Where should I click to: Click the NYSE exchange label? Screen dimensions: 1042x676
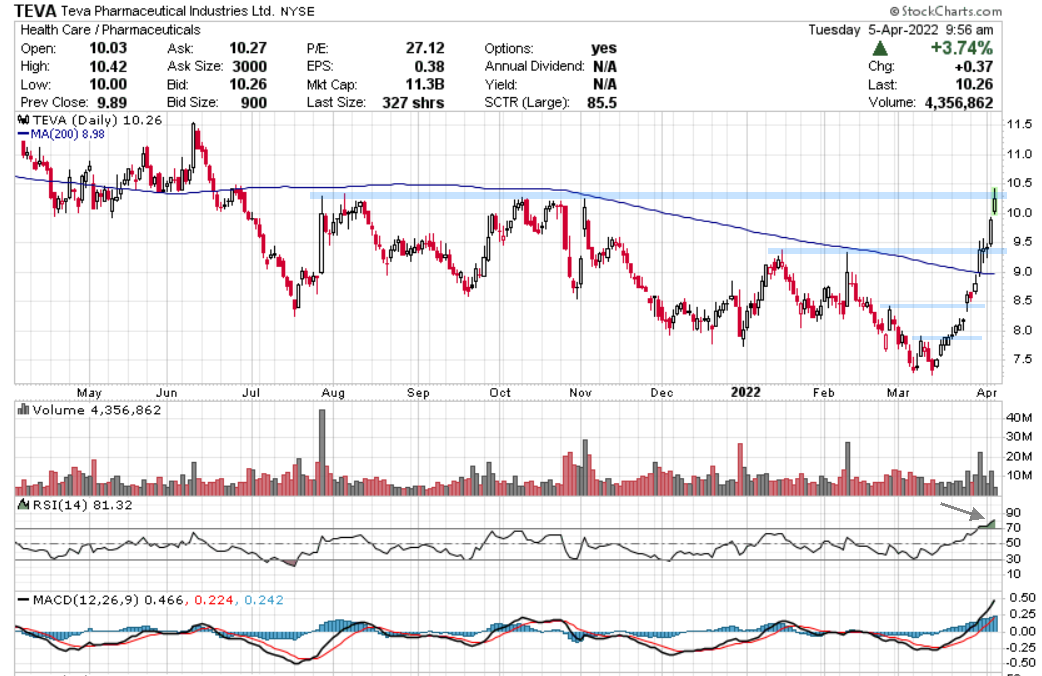pyautogui.click(x=298, y=12)
